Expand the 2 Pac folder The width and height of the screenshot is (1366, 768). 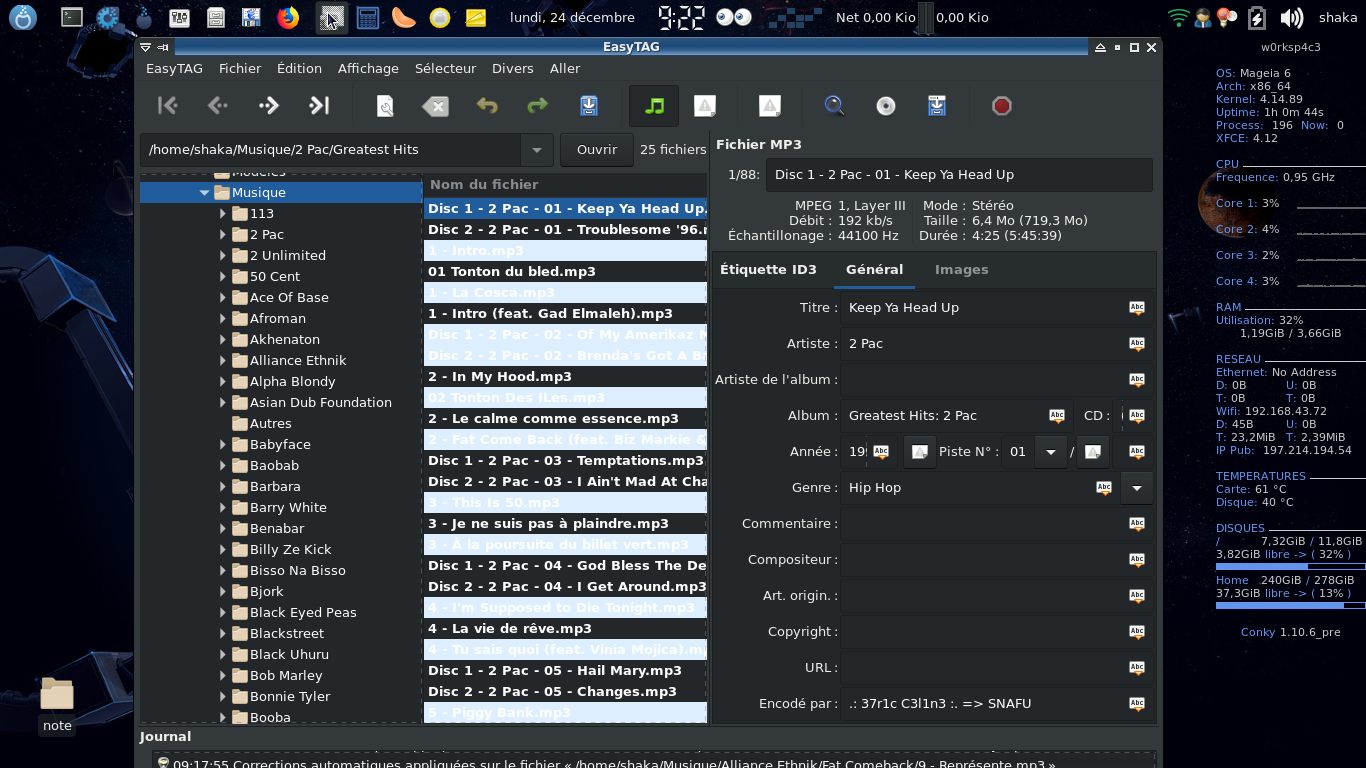coord(223,235)
